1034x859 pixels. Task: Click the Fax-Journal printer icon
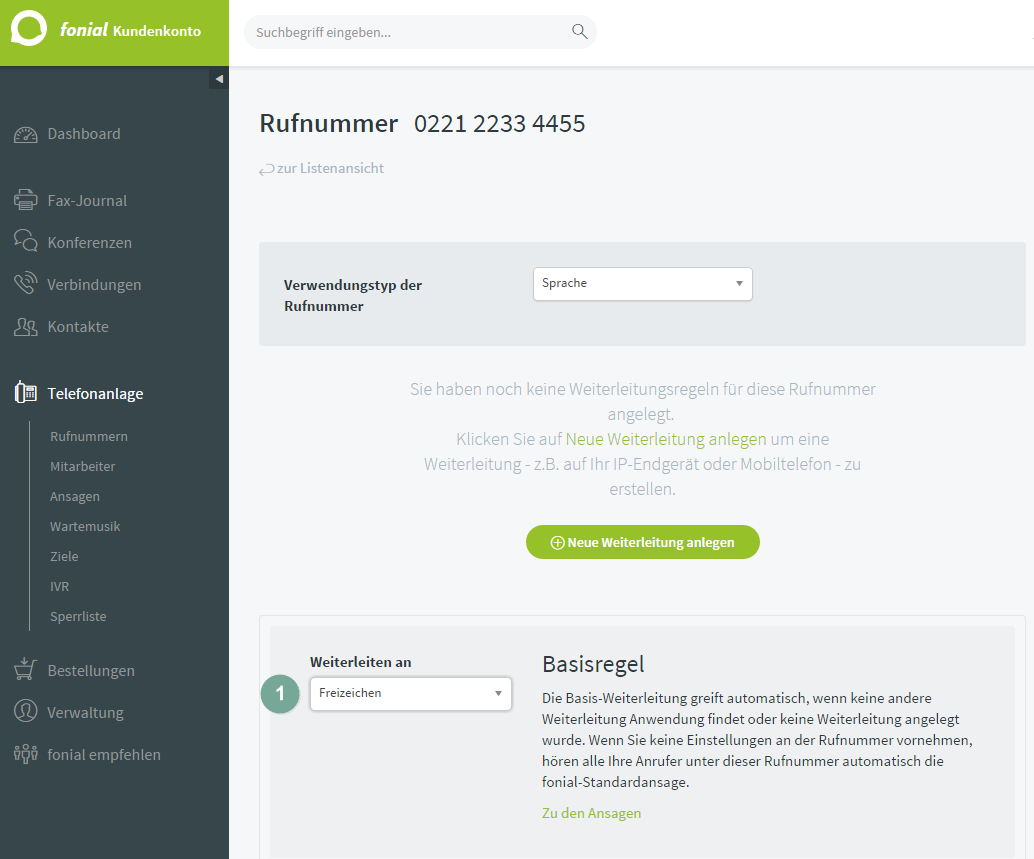point(26,200)
